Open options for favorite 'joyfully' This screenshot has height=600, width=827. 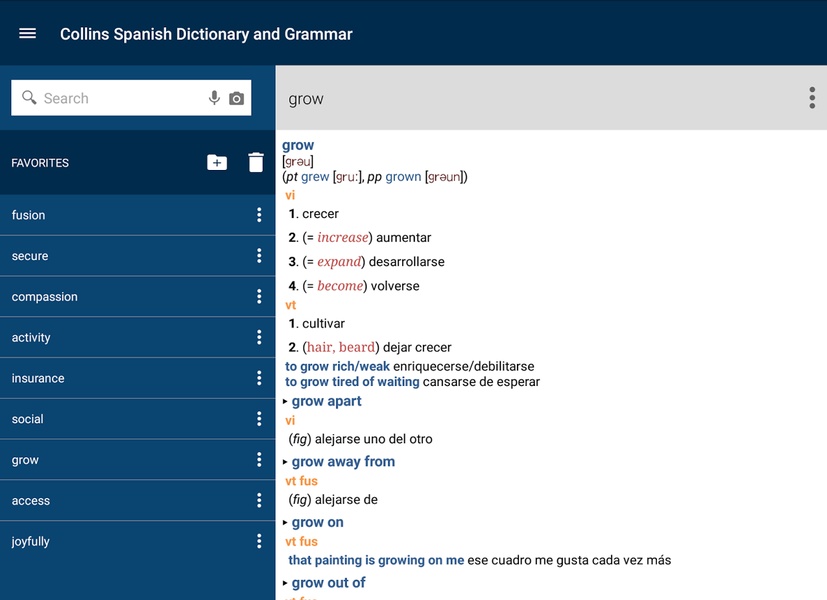pos(259,541)
